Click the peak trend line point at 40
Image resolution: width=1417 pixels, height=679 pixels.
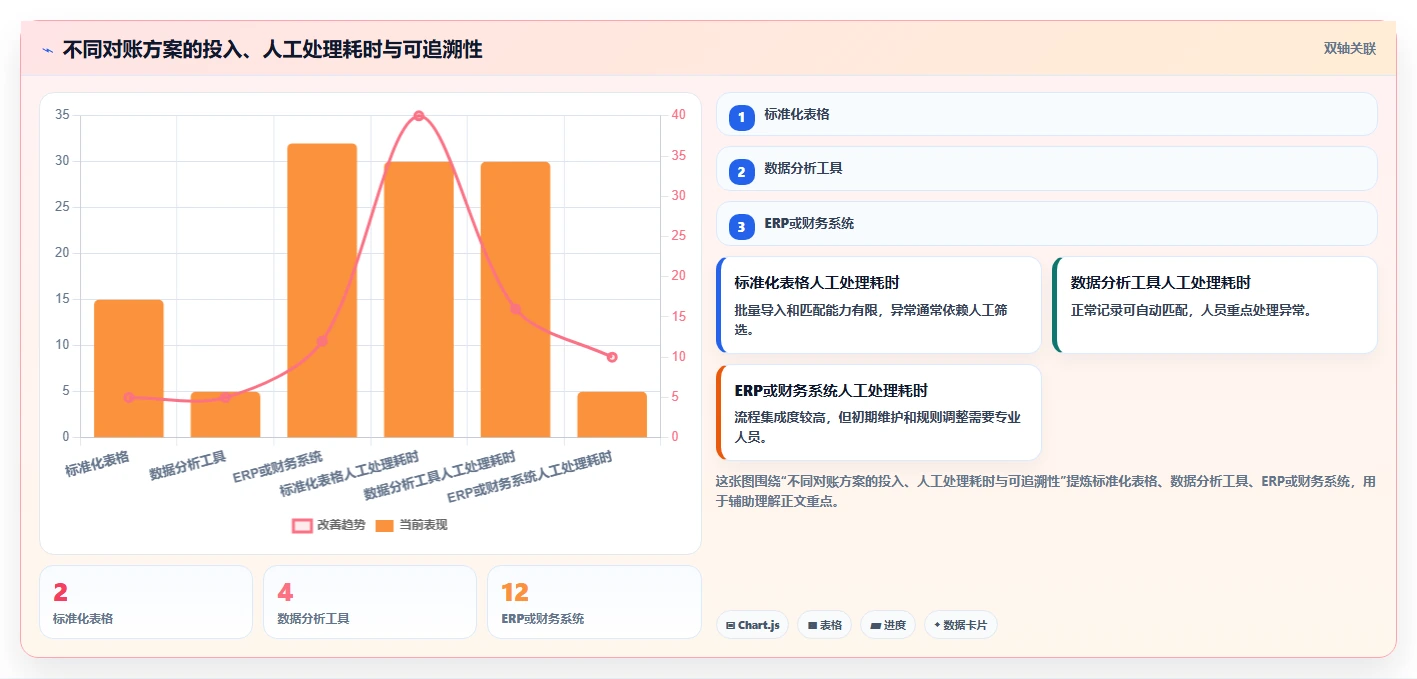419,116
